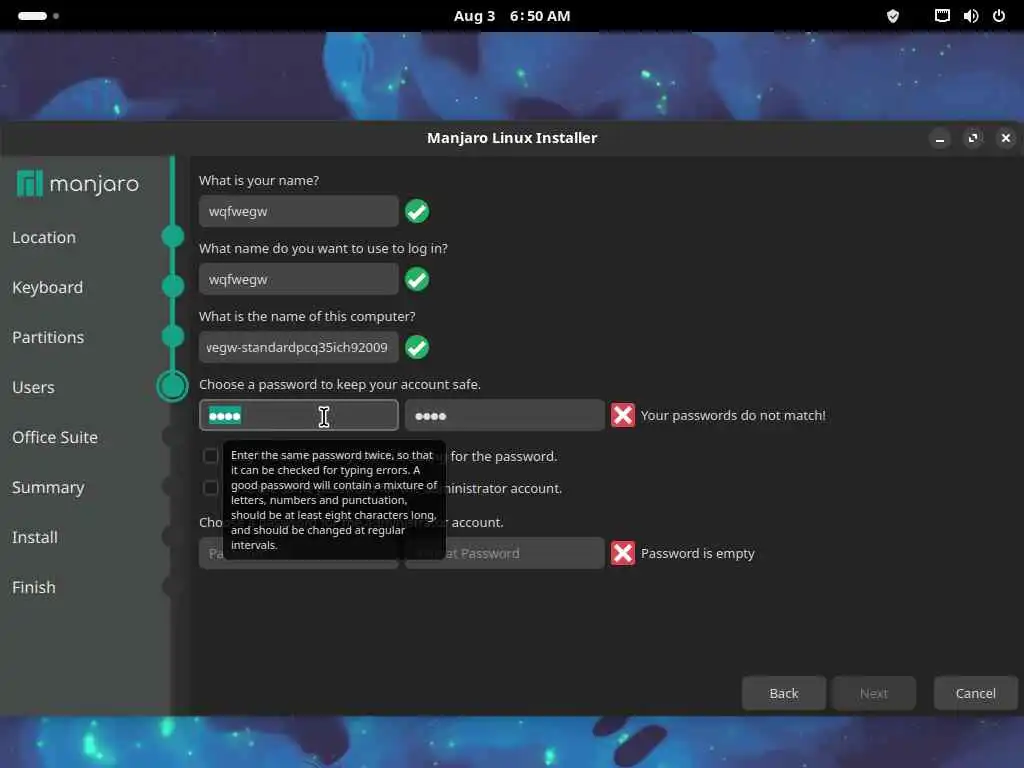Viewport: 1024px width, 768px height.
Task: Focus the administrator Repeat Password field
Action: (505, 552)
